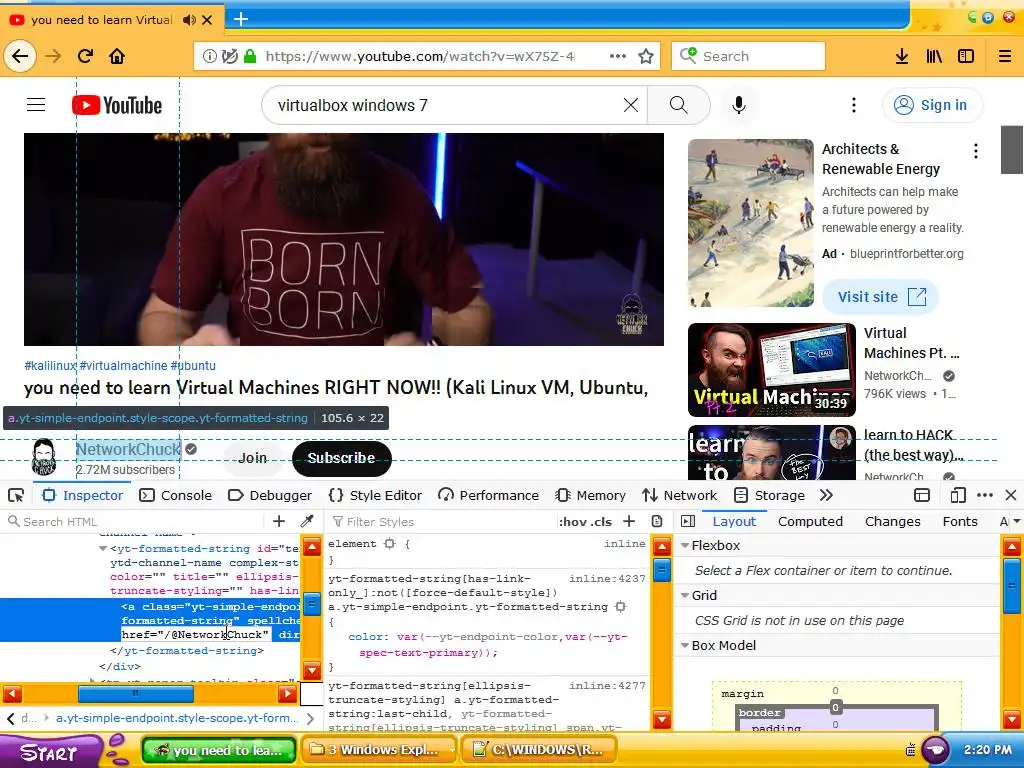Toggle the three-pane inspector icon

pos(688,521)
